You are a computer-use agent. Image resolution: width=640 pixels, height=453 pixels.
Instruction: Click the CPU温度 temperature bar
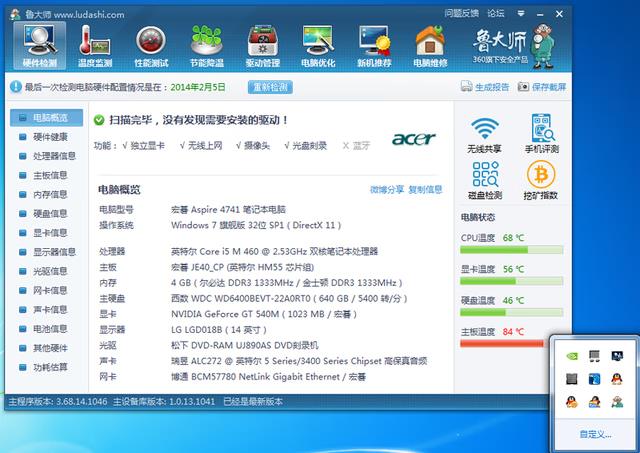pos(511,250)
